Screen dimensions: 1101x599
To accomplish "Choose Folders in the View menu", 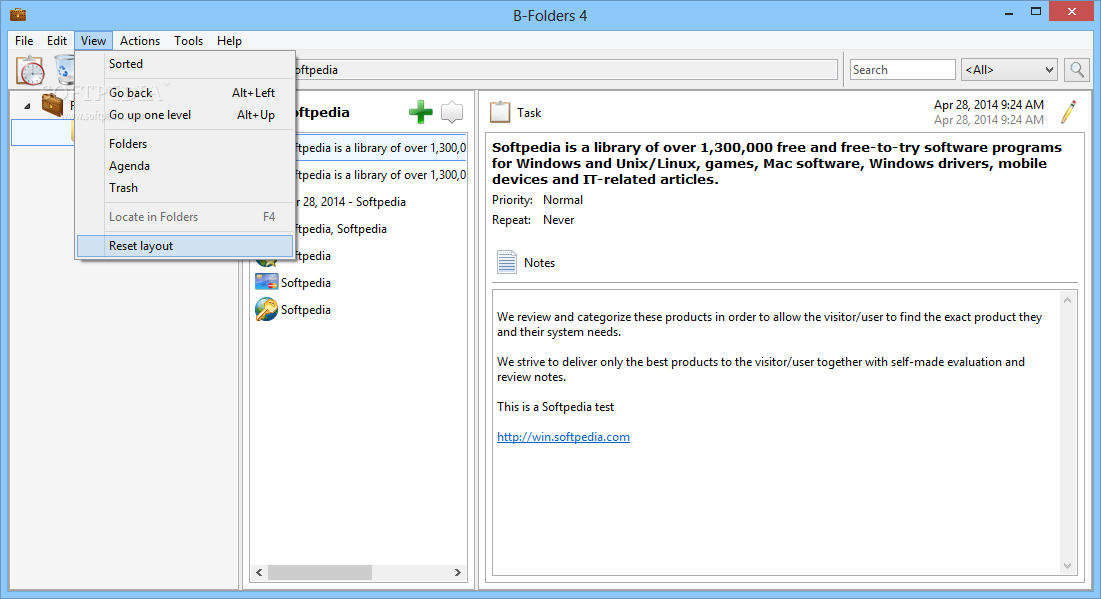I will click(x=185, y=143).
